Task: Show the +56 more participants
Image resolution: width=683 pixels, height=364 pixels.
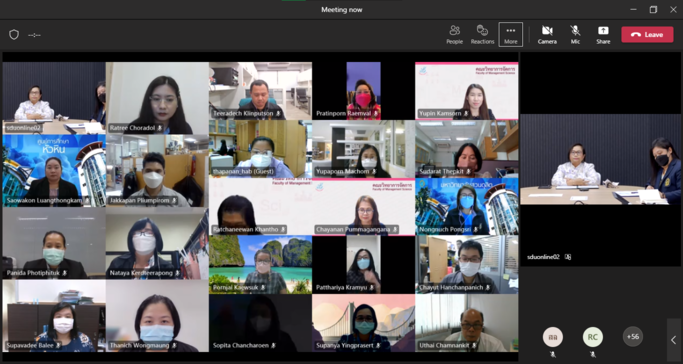Action: [x=632, y=337]
